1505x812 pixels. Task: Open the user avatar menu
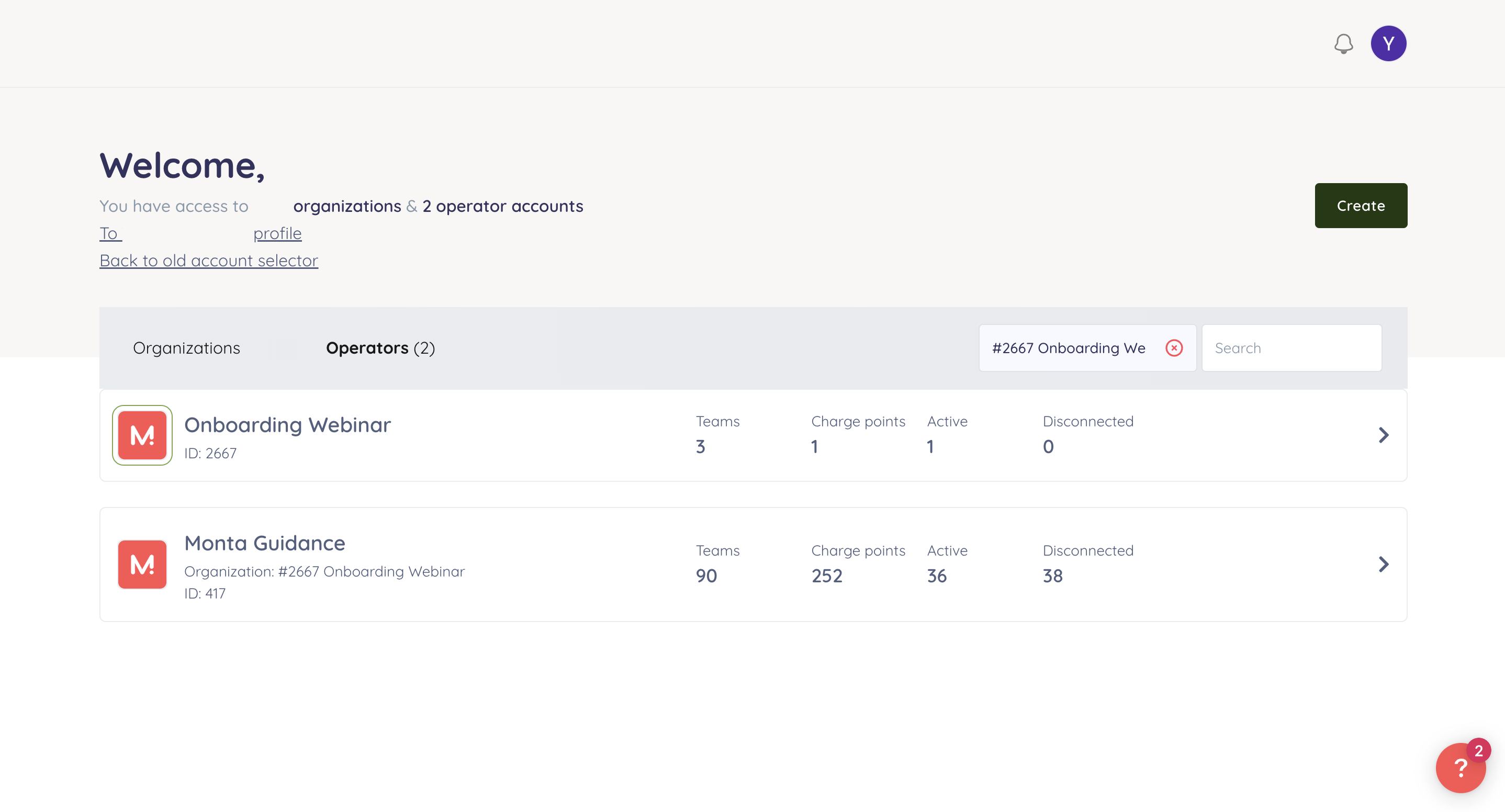click(x=1388, y=44)
